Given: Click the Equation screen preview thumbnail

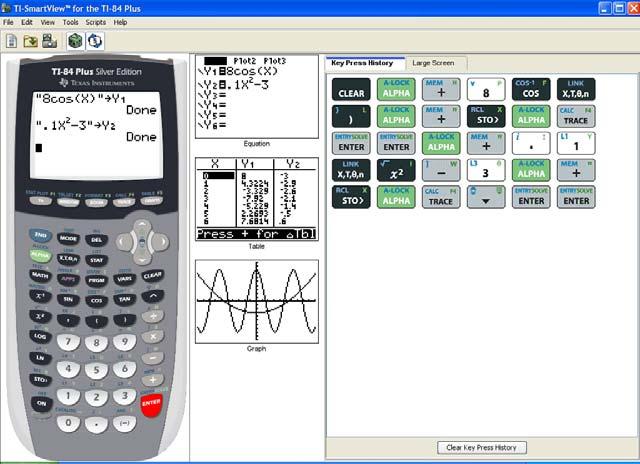Looking at the screenshot, I should 257,97.
